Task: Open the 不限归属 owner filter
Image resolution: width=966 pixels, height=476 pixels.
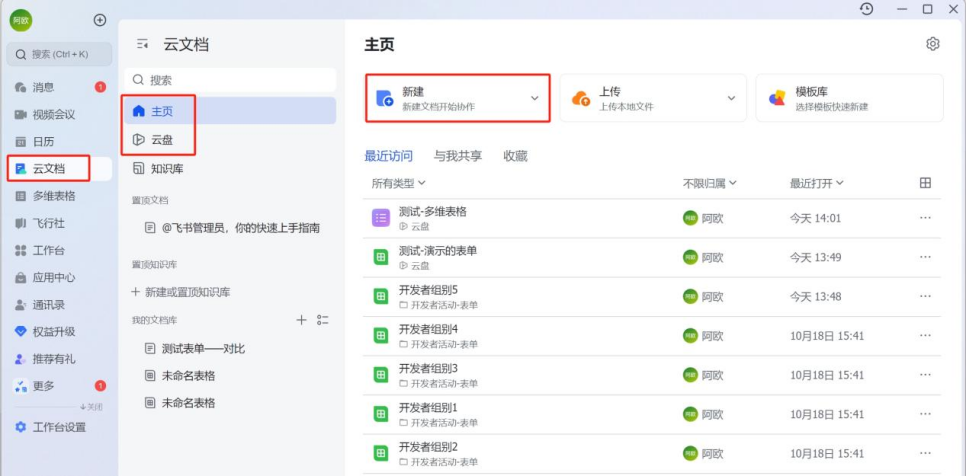Action: (x=710, y=183)
